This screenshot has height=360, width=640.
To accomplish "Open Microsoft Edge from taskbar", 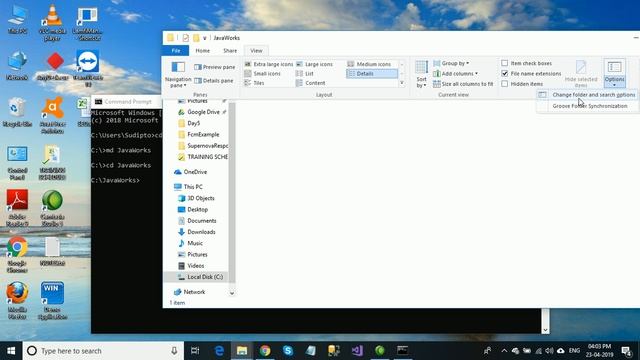I will tap(219, 351).
